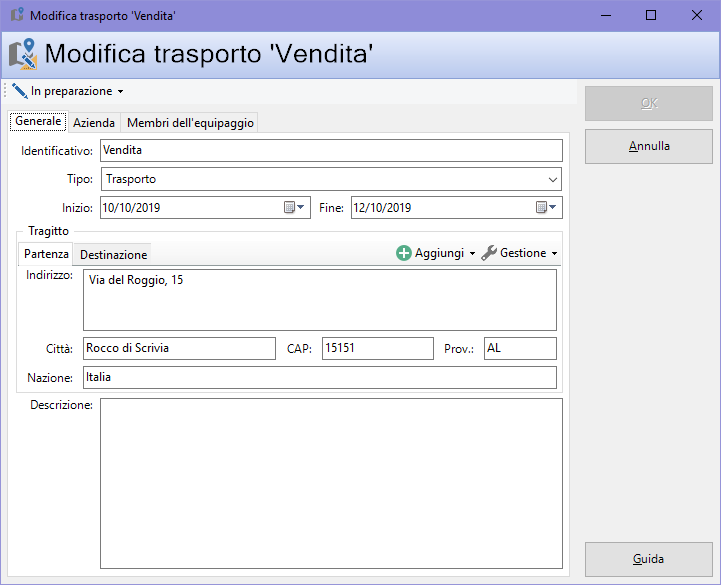This screenshot has height=585, width=721.
Task: Select the Partenza tab
Action: (x=46, y=254)
